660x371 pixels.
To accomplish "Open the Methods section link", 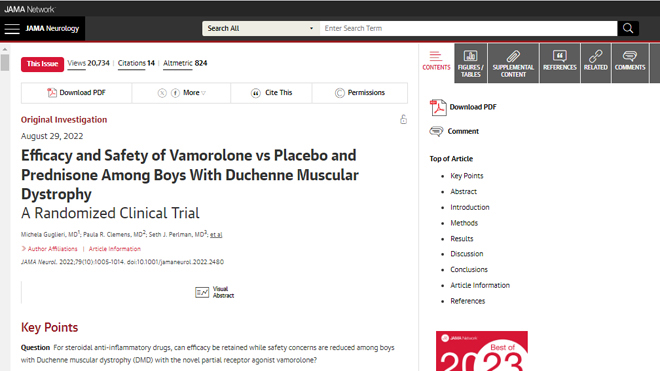I will coord(464,223).
